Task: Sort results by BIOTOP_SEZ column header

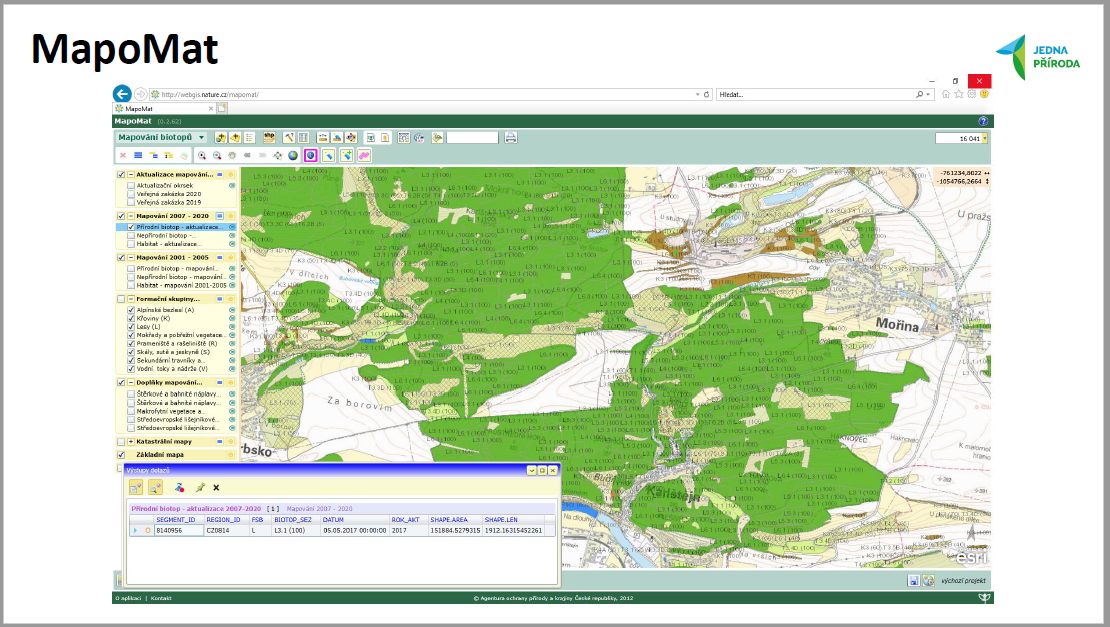Action: click(292, 519)
